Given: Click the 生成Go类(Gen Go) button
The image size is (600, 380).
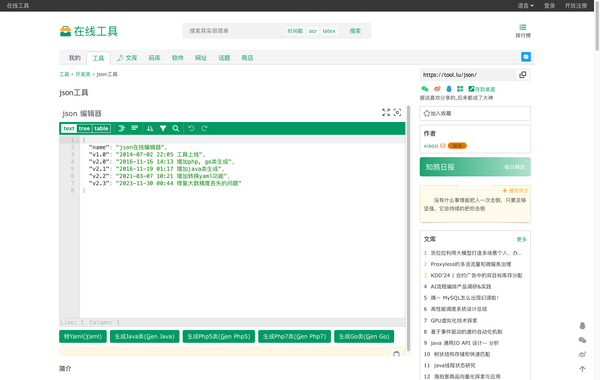Looking at the screenshot, I should (x=364, y=336).
